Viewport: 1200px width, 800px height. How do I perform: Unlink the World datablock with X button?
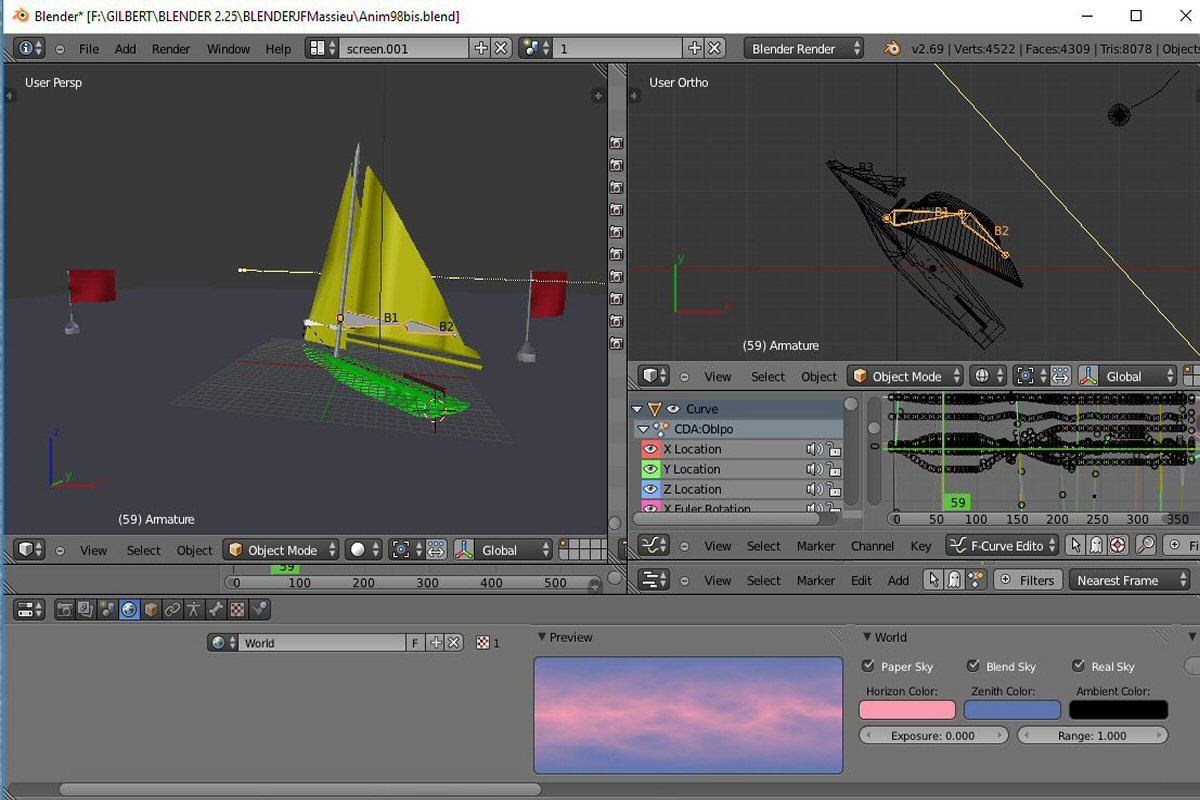pos(455,643)
